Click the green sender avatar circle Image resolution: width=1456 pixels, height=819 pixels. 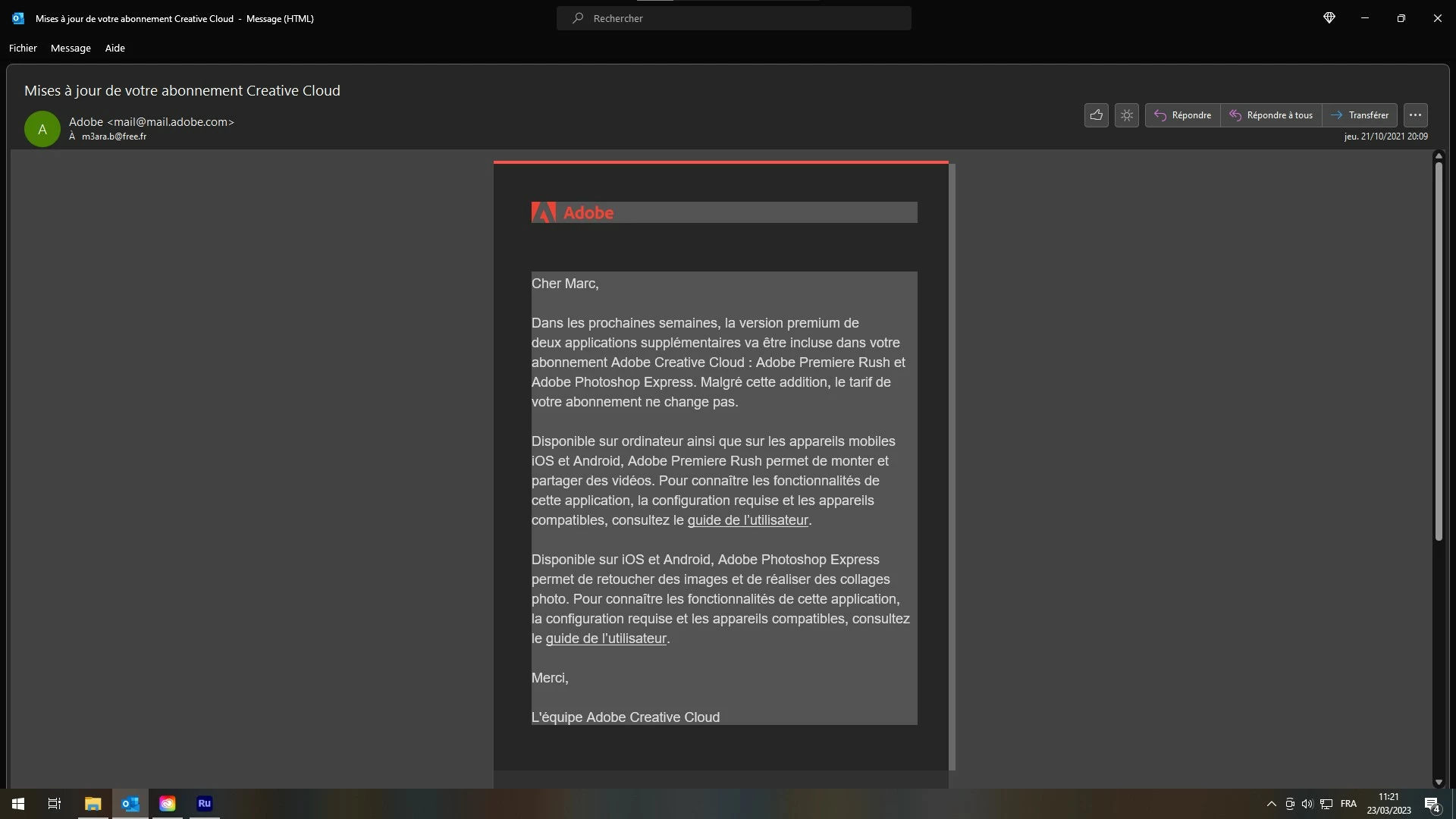pos(42,129)
